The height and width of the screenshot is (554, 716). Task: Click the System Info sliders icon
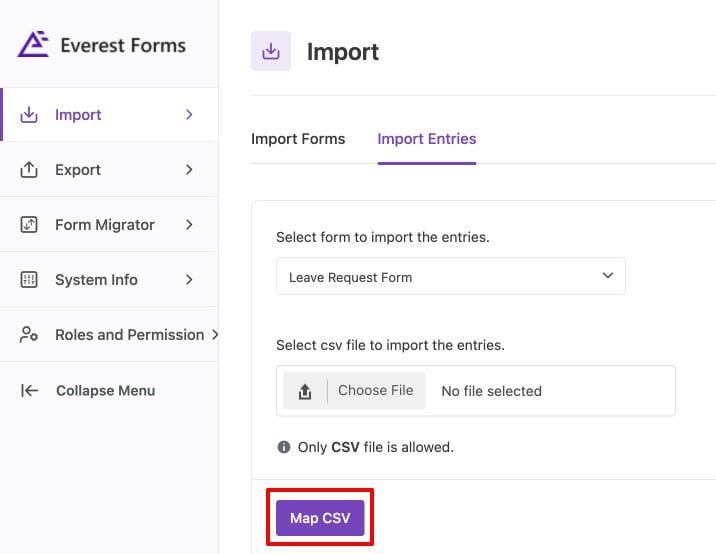coord(29,280)
